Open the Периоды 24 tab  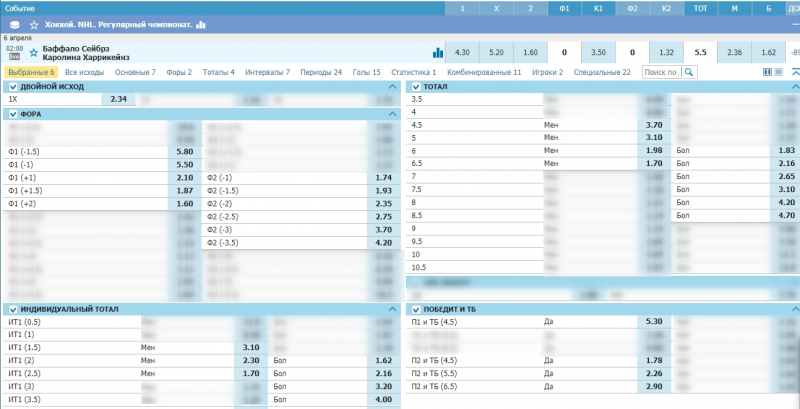(321, 73)
